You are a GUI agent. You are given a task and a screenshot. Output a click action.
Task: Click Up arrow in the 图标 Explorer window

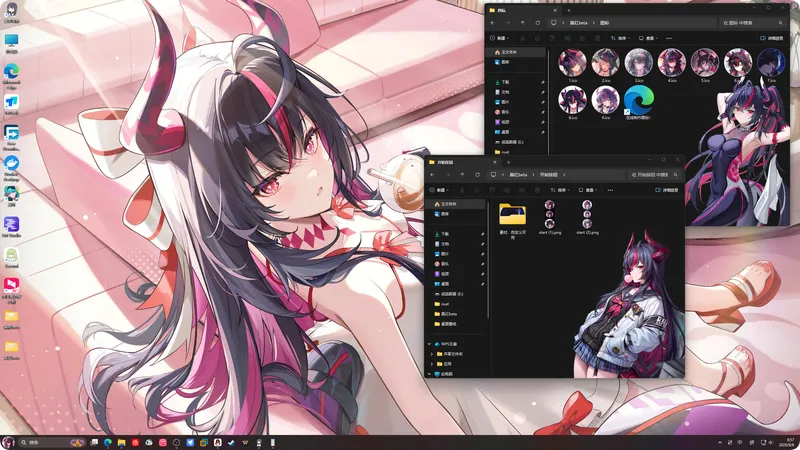522,23
